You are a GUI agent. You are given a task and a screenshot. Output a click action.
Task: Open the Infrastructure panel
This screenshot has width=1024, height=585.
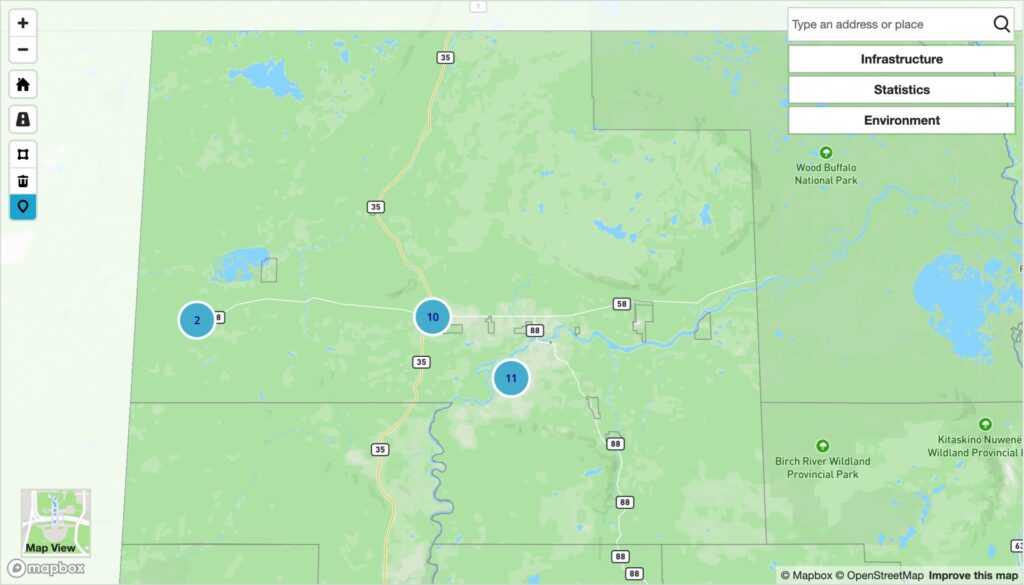(x=901, y=59)
